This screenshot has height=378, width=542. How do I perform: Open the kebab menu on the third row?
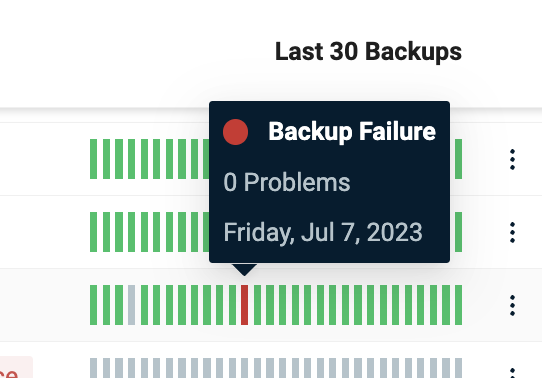pos(512,305)
